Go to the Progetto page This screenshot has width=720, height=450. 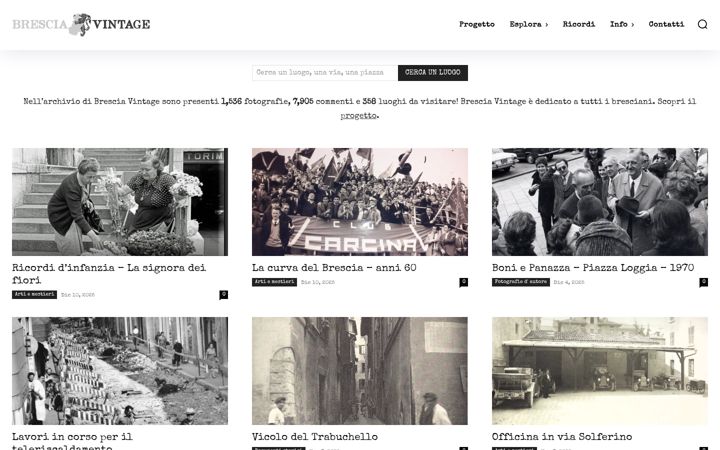coord(477,24)
